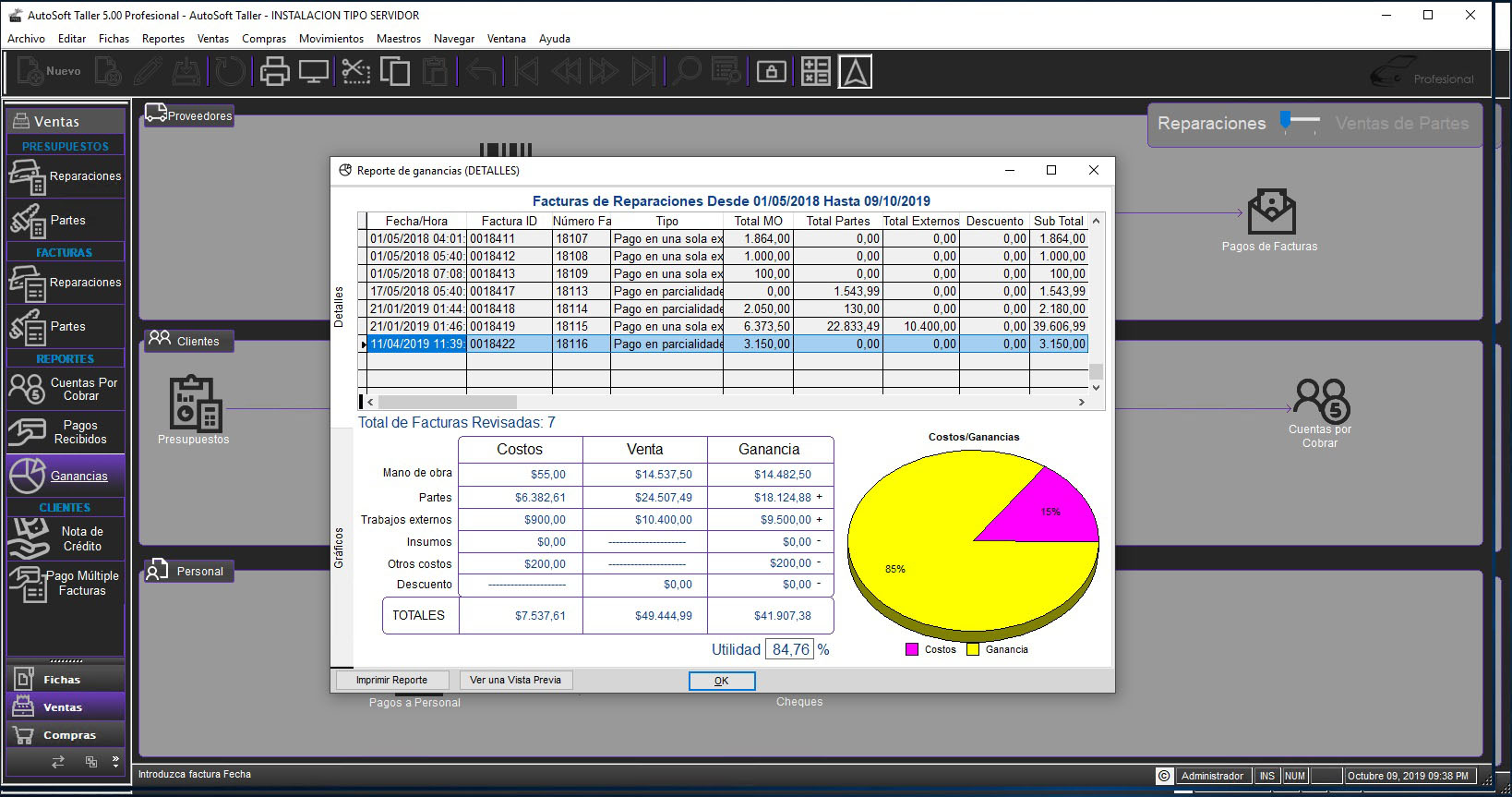
Task: Switch to Detalles vertical tab
Action: (x=339, y=308)
